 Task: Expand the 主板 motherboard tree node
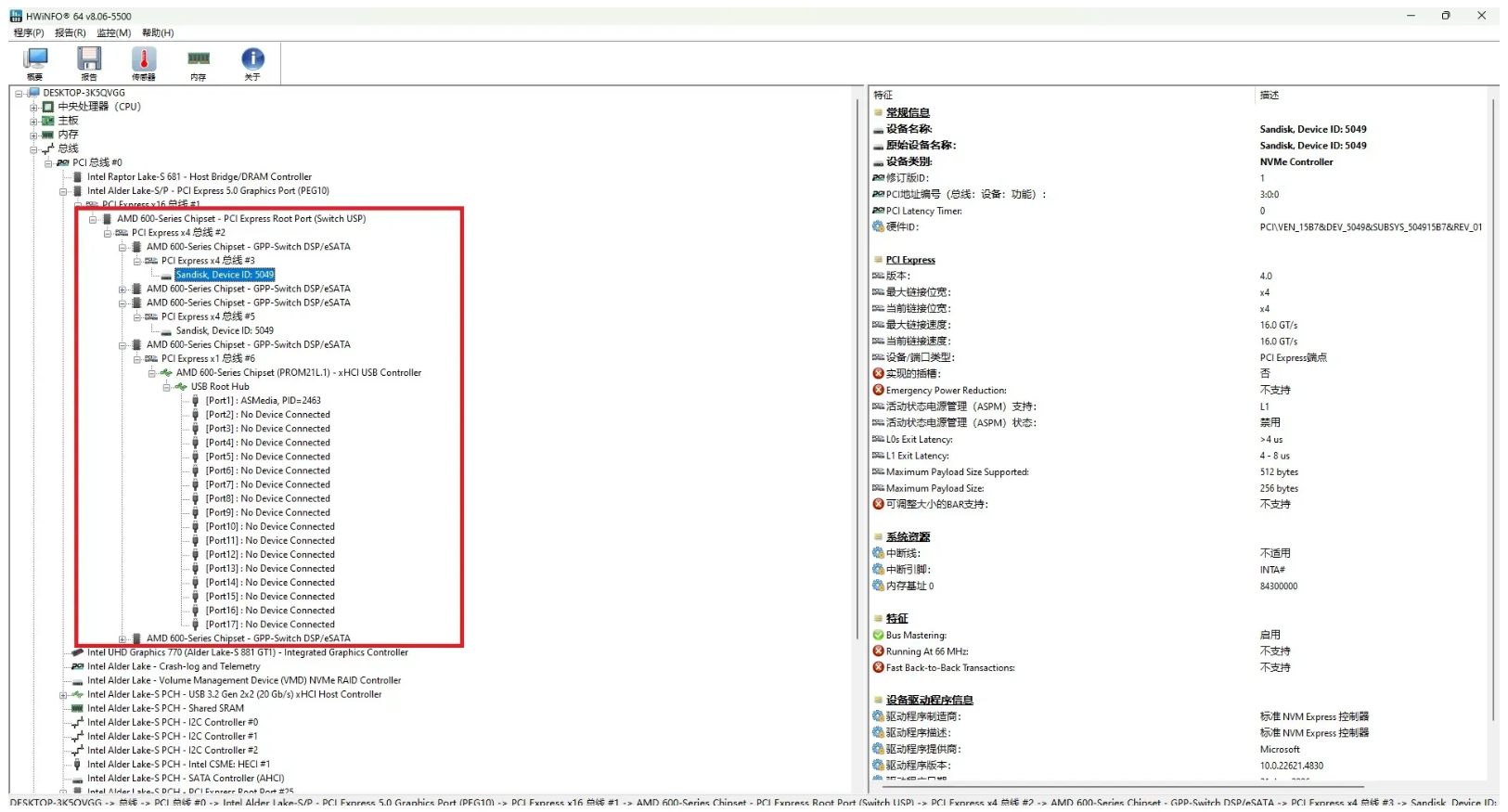33,122
